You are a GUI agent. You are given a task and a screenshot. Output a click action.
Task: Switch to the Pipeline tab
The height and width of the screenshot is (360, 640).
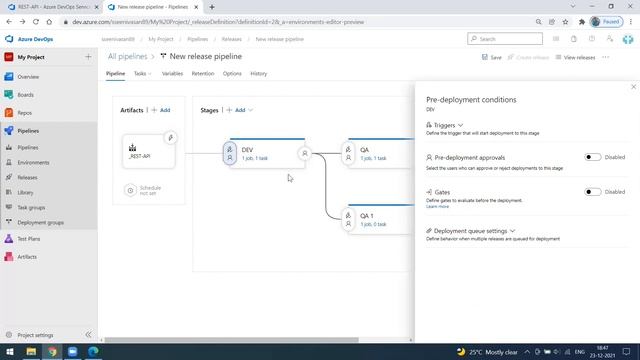116,74
